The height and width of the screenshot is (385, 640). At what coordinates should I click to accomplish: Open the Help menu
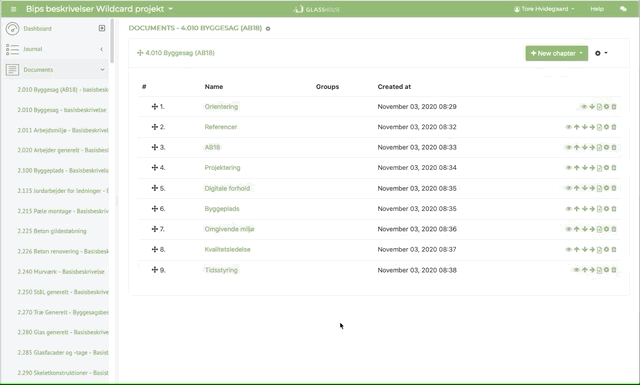click(597, 9)
